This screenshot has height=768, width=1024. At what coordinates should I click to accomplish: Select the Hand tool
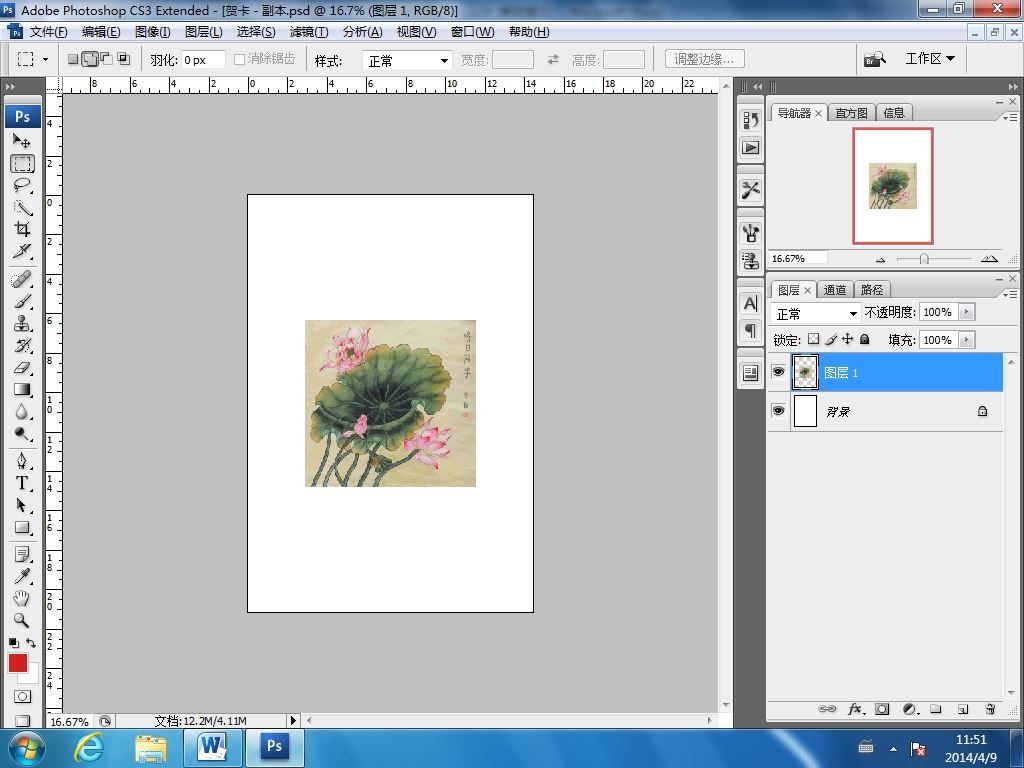click(22, 598)
